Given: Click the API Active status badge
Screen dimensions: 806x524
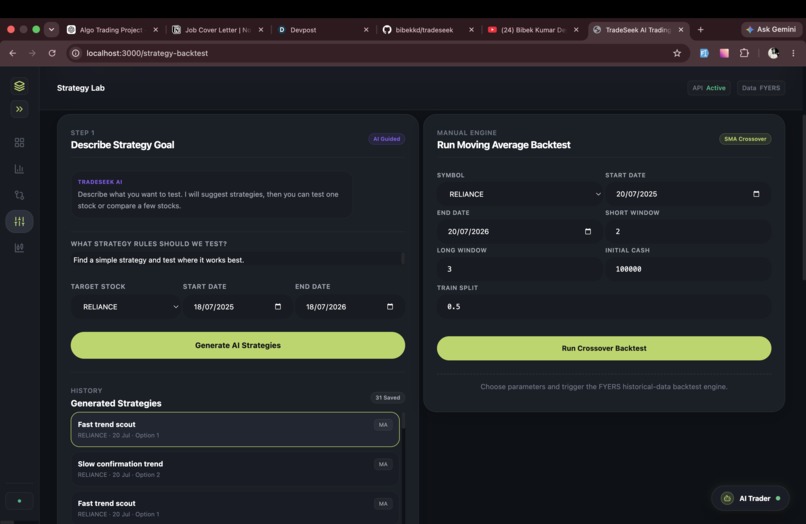Looking at the screenshot, I should 709,88.
